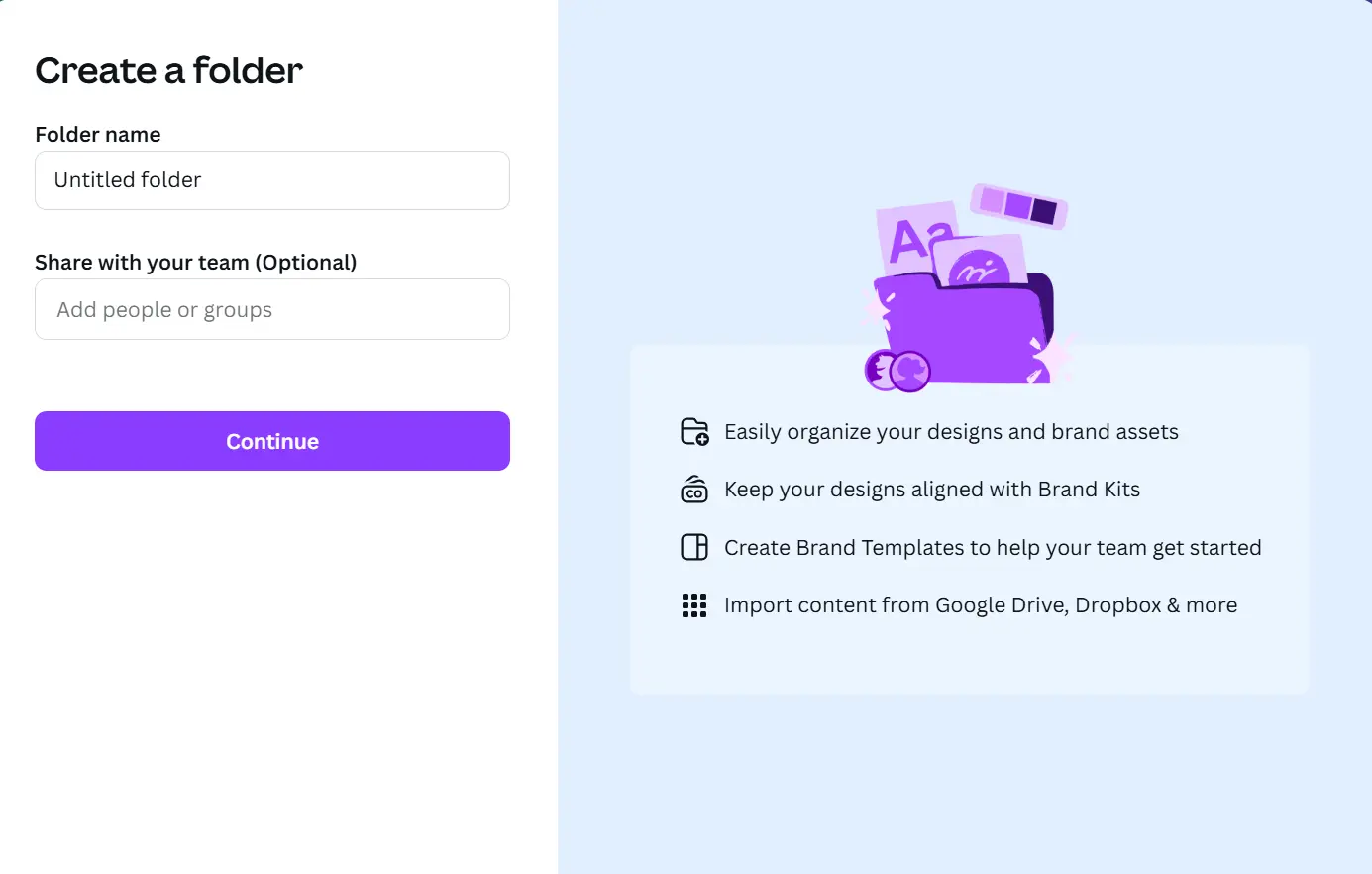Click the import apps grid icon
The image size is (1372, 874).
tap(694, 604)
